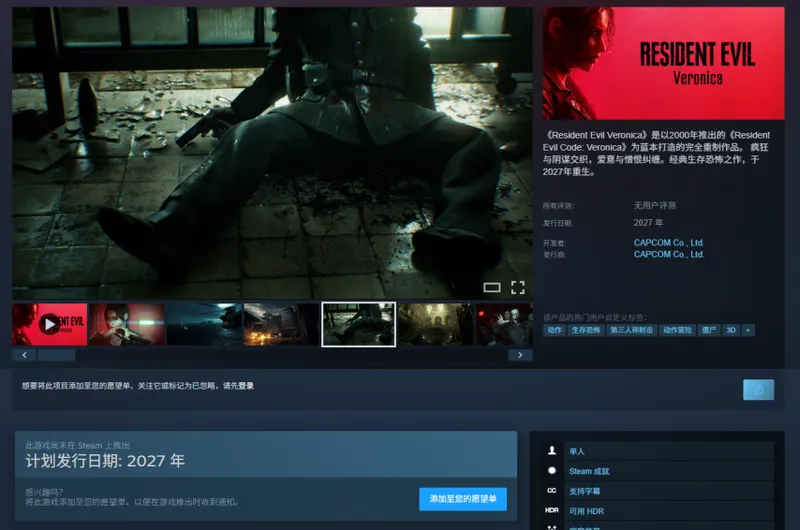Select the highlighted fallen figure thumbnail
The height and width of the screenshot is (530, 800).
tap(359, 324)
